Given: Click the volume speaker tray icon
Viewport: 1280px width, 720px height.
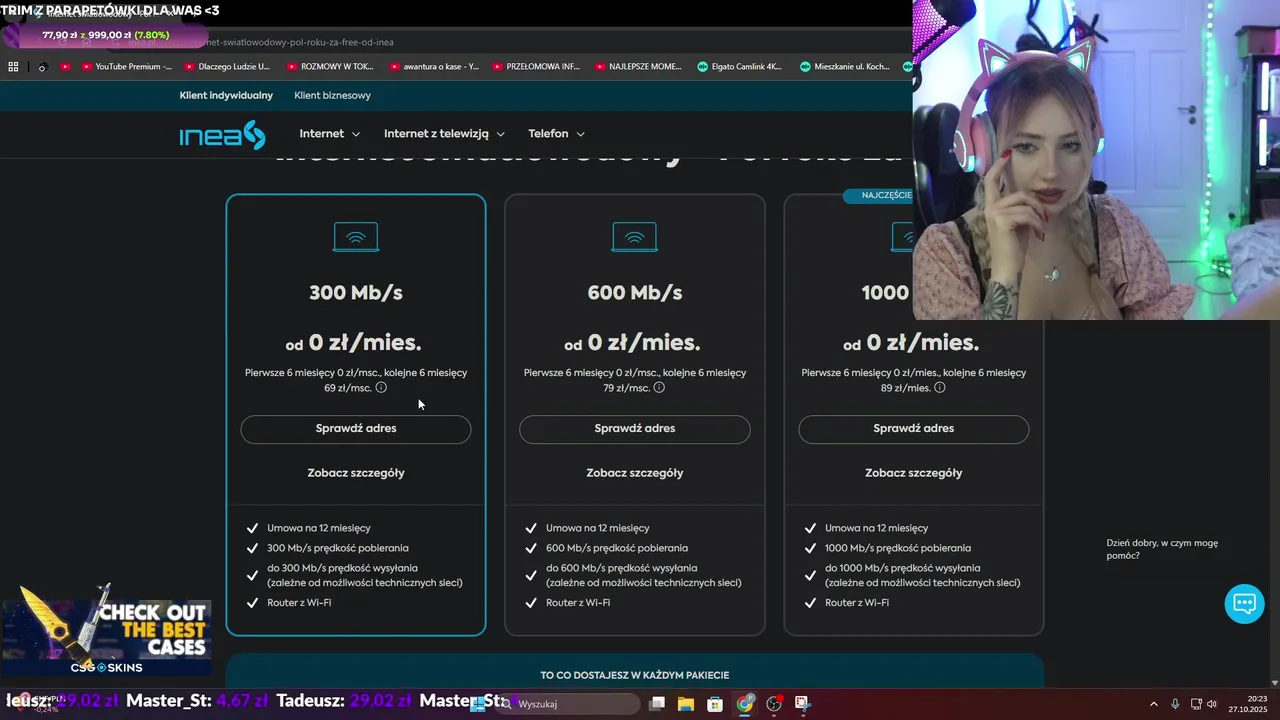Looking at the screenshot, I should pyautogui.click(x=1211, y=704).
